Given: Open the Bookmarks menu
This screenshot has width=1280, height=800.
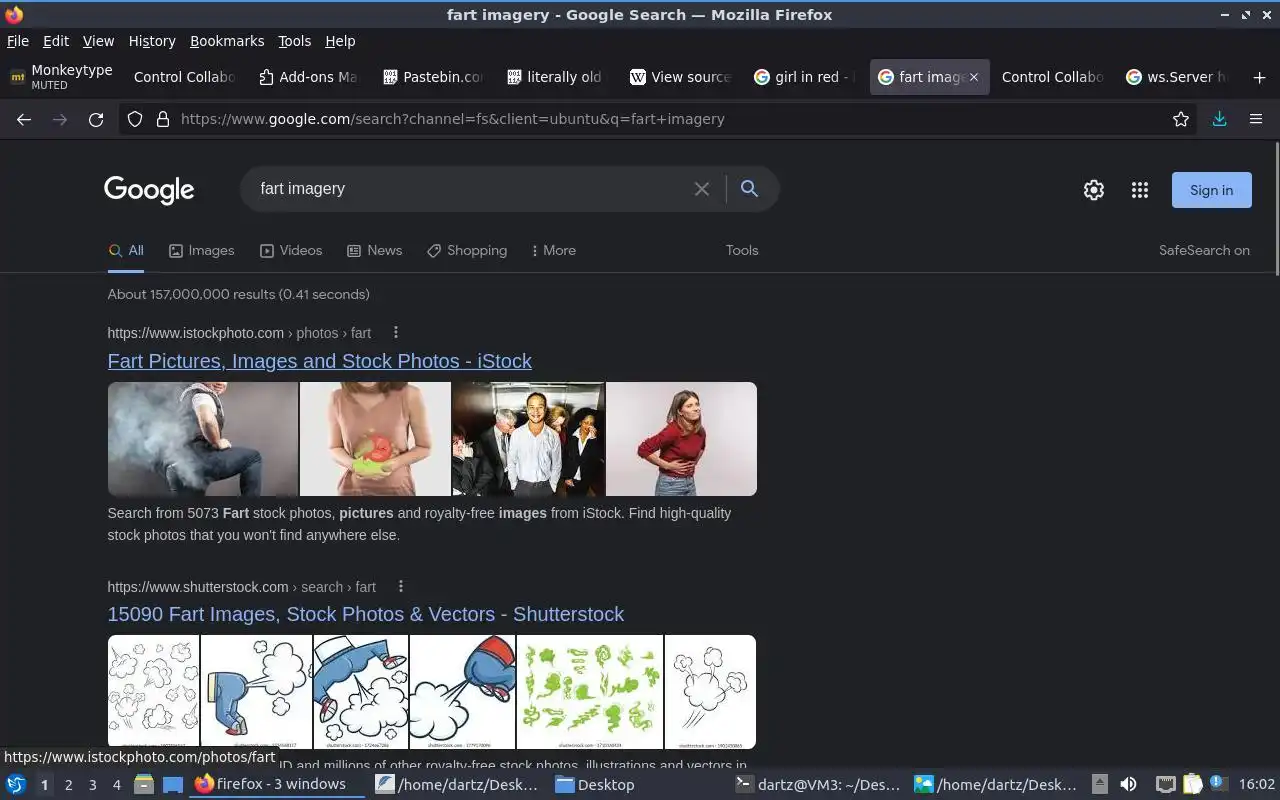Looking at the screenshot, I should pyautogui.click(x=227, y=41).
